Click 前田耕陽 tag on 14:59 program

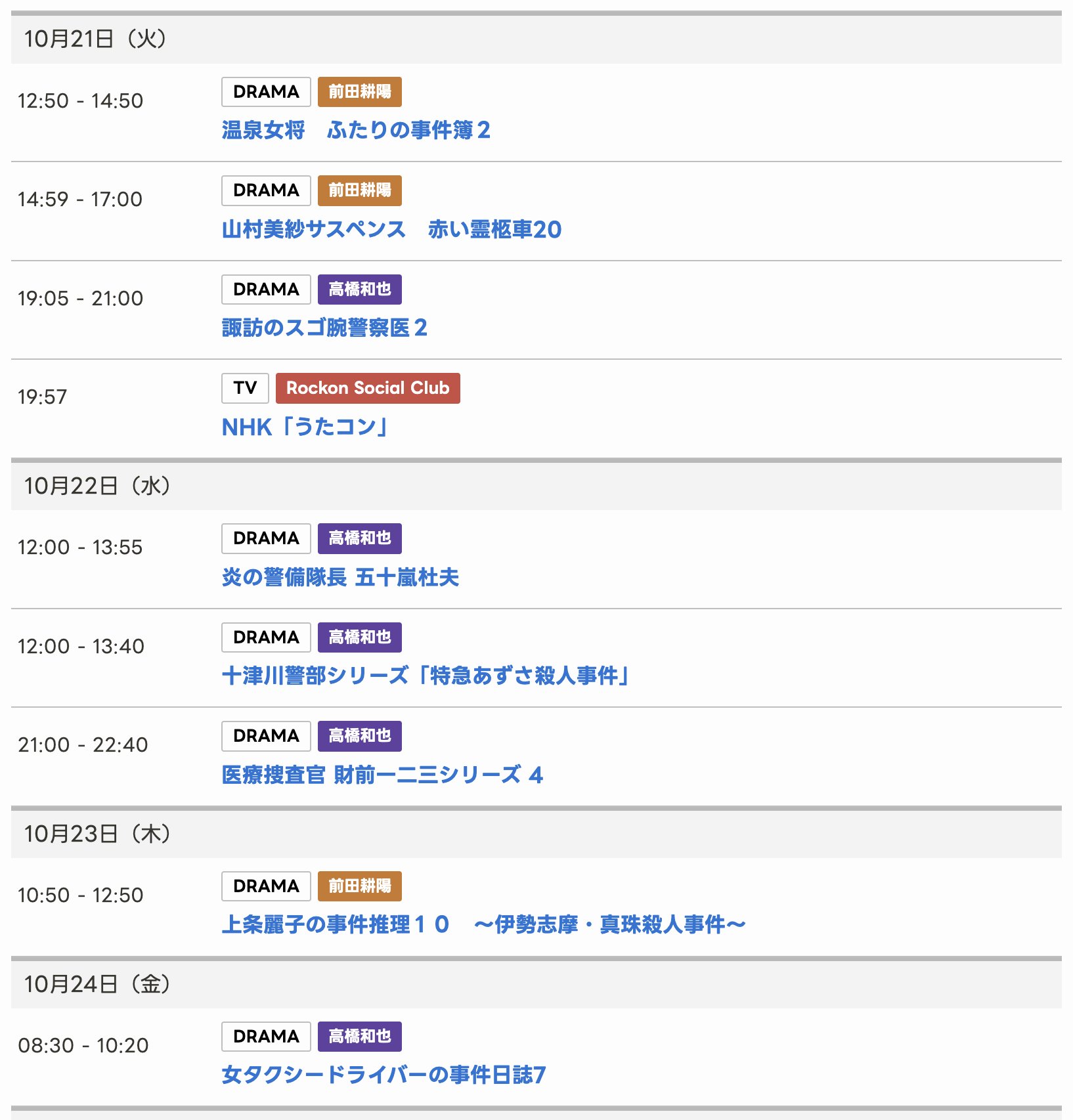(x=360, y=190)
